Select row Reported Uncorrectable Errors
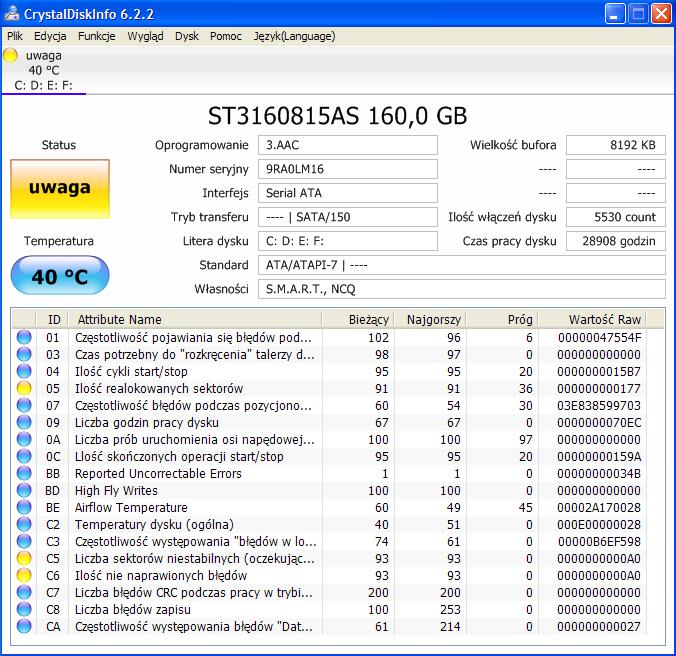 click(x=331, y=473)
